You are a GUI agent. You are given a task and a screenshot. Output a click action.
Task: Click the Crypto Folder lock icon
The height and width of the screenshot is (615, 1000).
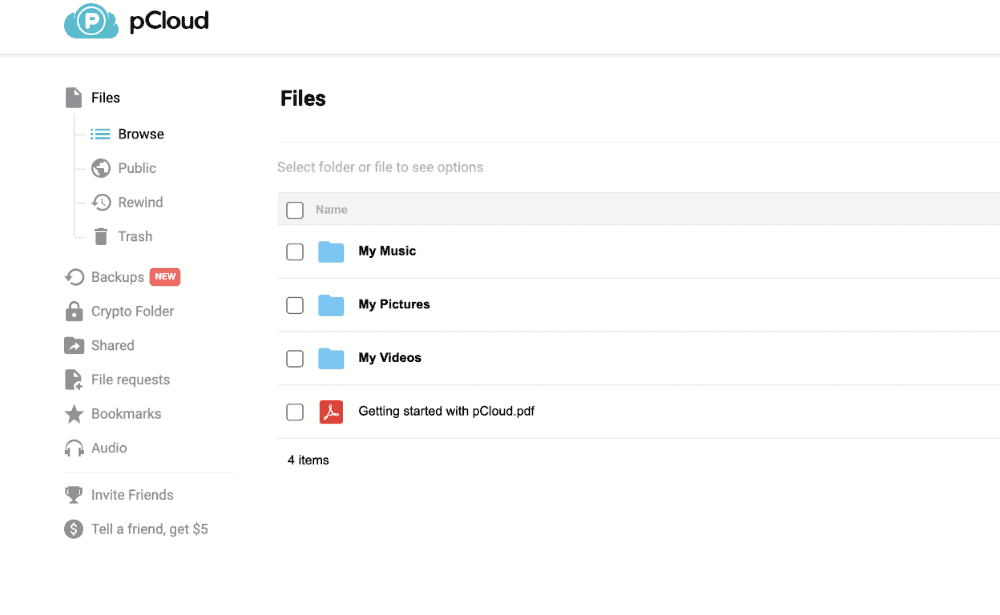point(74,312)
